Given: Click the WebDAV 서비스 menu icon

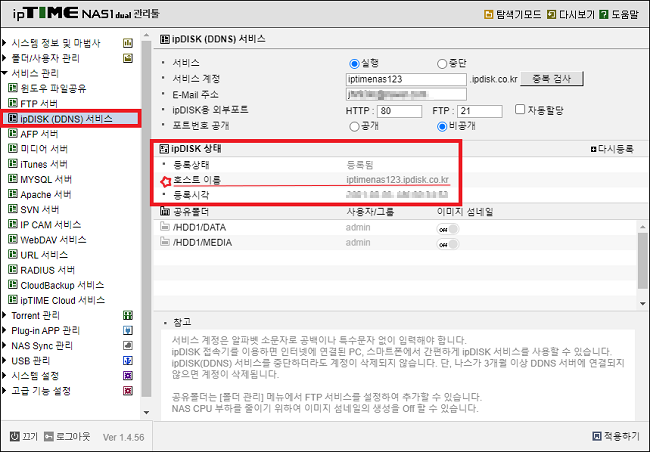Looking at the screenshot, I should pyautogui.click(x=13, y=239).
